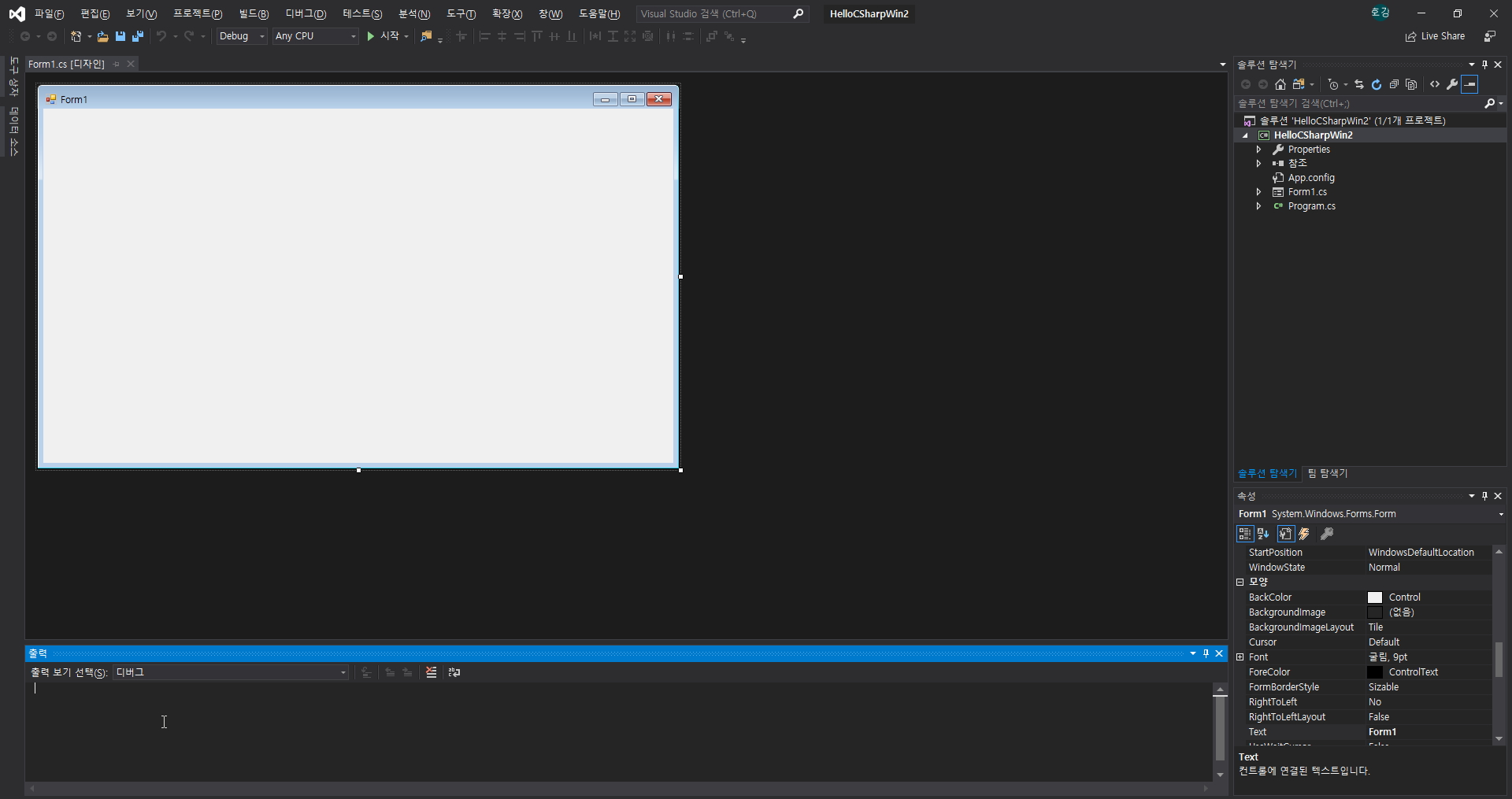Screen dimensions: 1512x799
Task: Click the New Project toolbar icon
Action: (76, 36)
